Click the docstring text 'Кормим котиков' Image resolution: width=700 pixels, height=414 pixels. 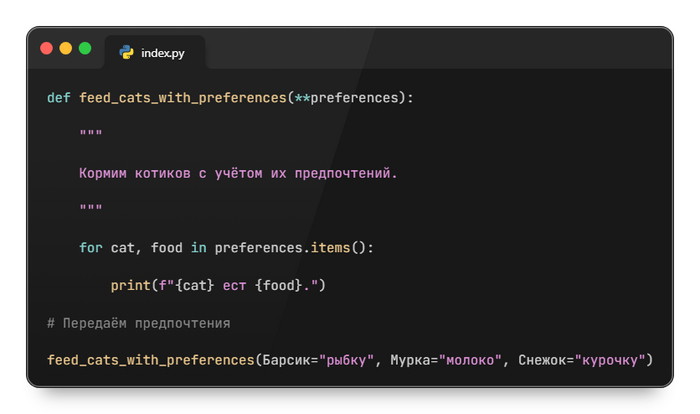pyautogui.click(x=135, y=173)
